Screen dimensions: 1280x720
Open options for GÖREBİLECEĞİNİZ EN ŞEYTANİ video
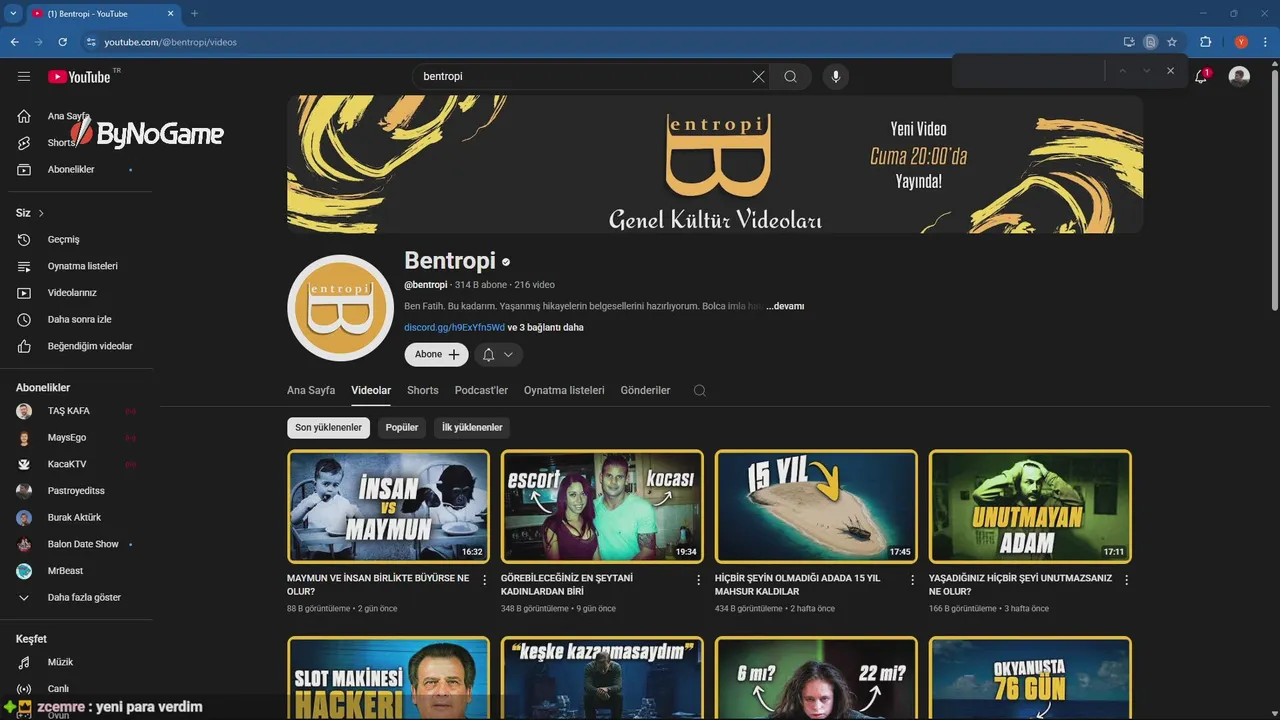(x=699, y=580)
